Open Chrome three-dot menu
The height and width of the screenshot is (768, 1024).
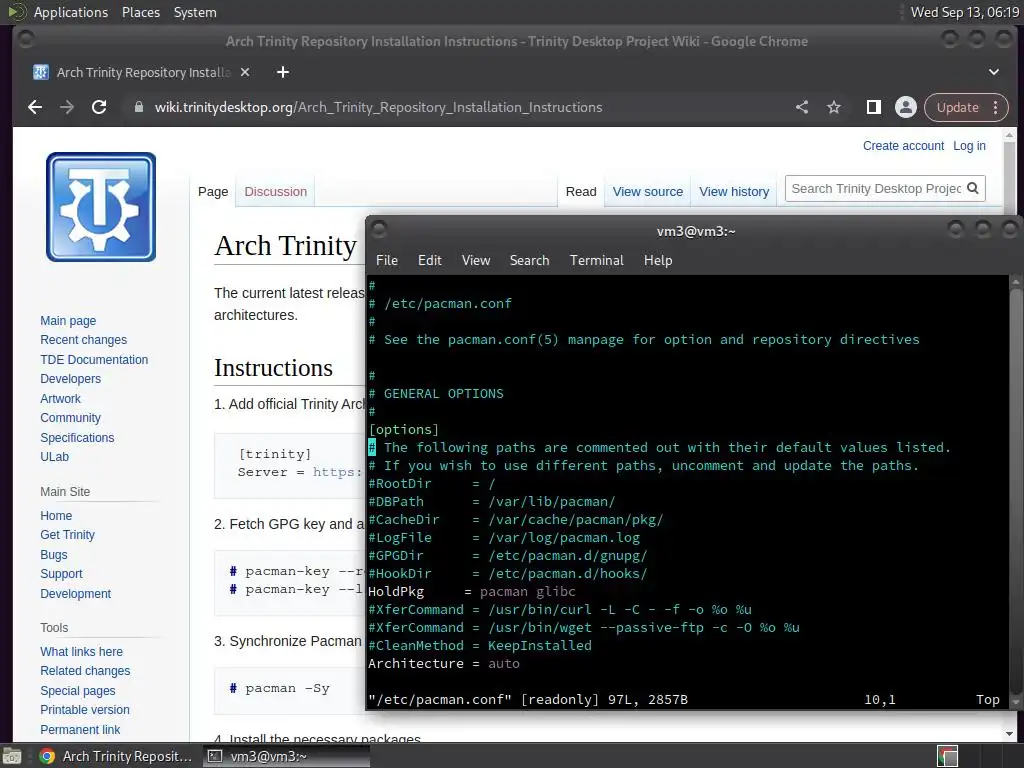(x=995, y=107)
